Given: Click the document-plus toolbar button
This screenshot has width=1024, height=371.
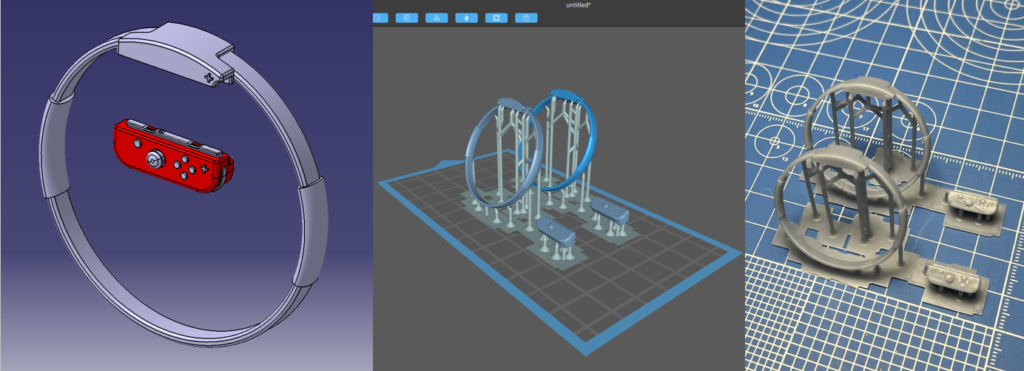Looking at the screenshot, I should click(x=407, y=18).
